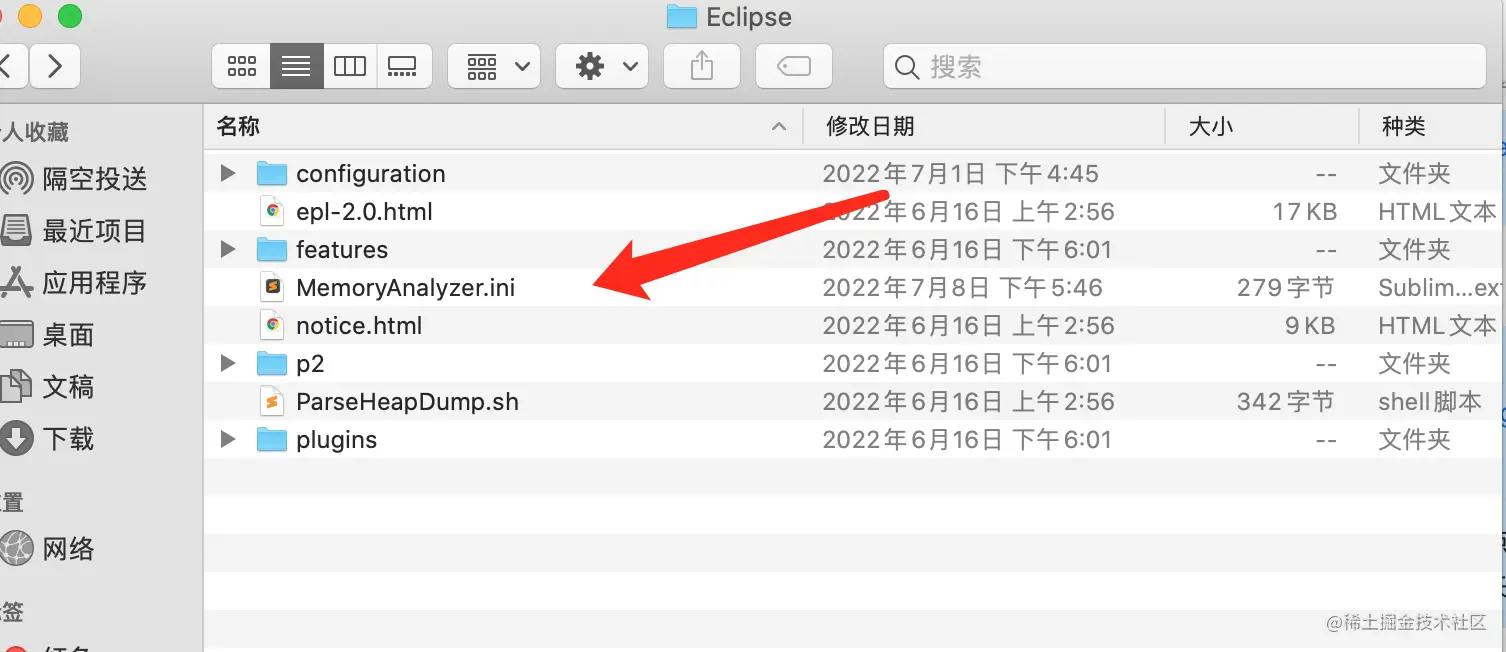Switch to list view in toolbar
The image size is (1506, 652).
click(x=297, y=67)
